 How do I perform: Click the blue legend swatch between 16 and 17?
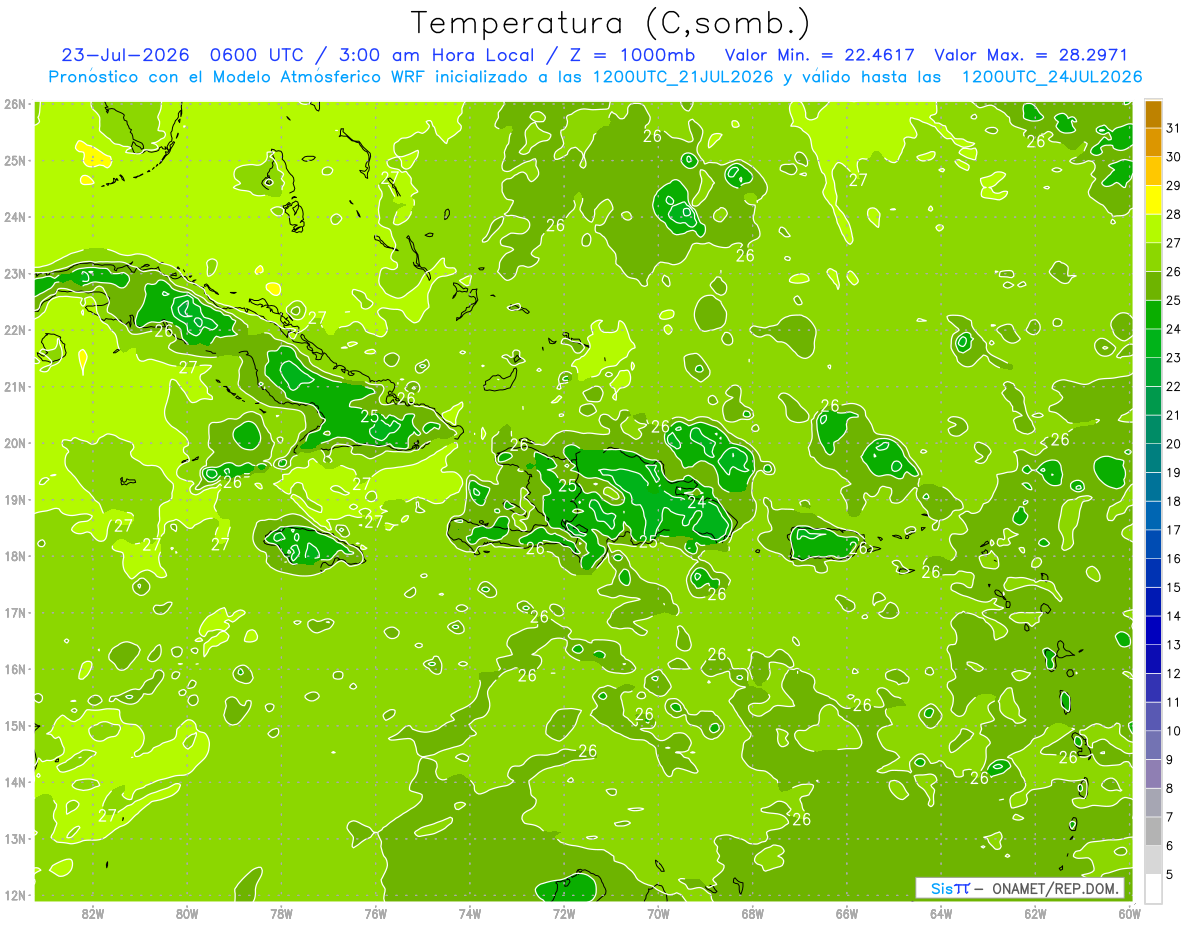pos(1153,544)
